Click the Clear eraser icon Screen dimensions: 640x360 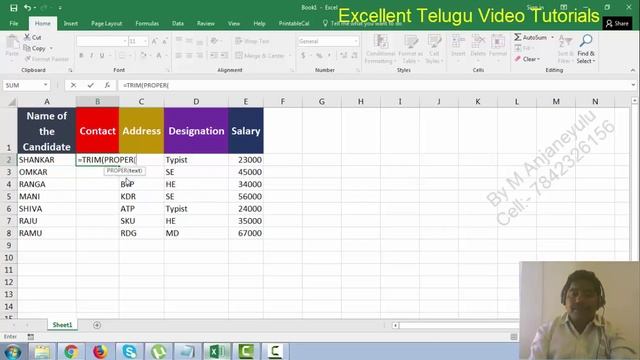pos(518,59)
